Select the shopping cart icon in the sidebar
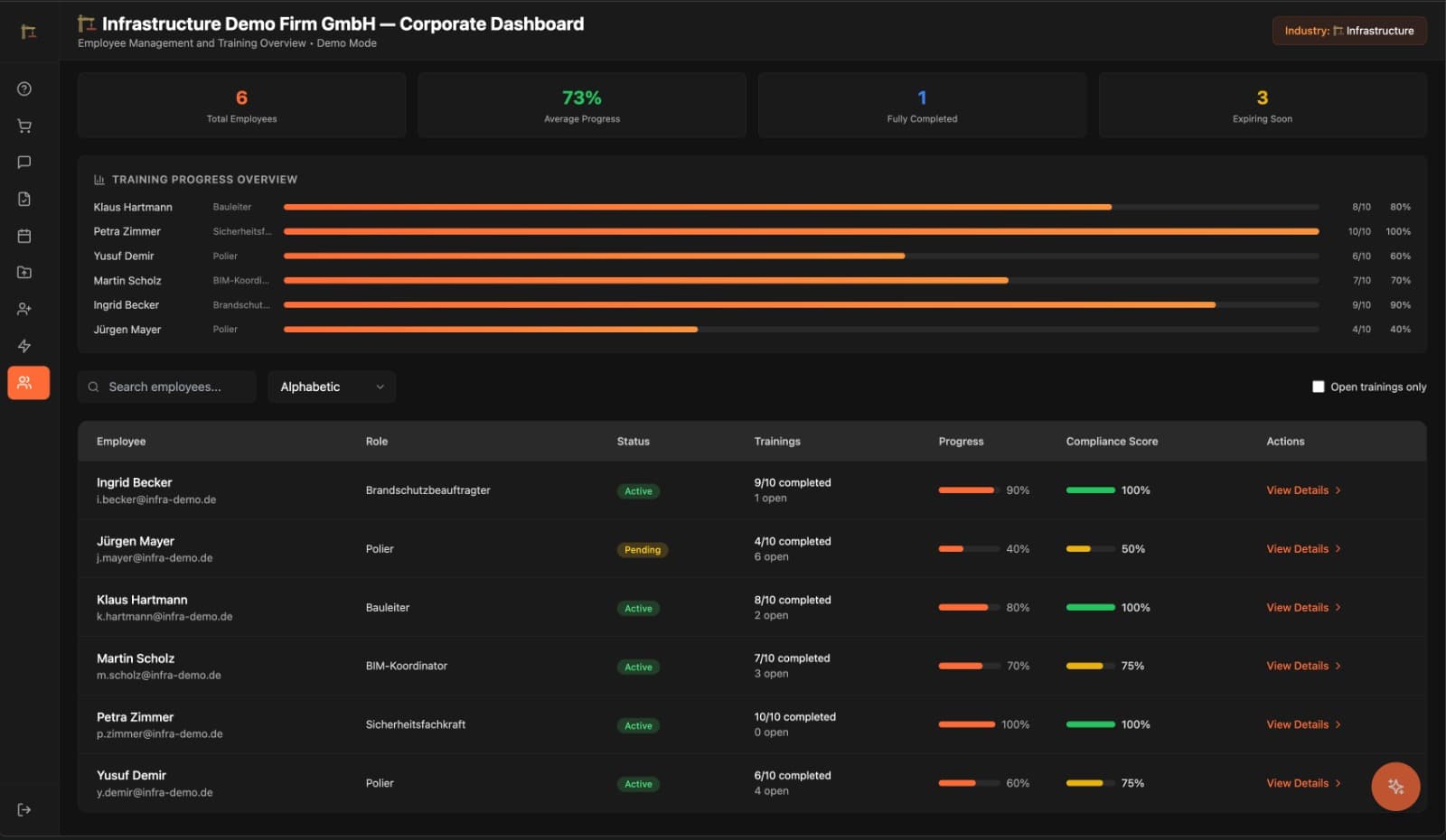 24,126
